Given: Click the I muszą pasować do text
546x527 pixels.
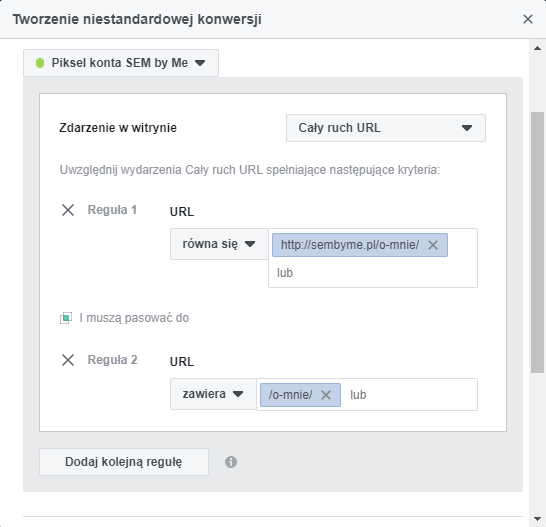Looking at the screenshot, I should coord(134,318).
